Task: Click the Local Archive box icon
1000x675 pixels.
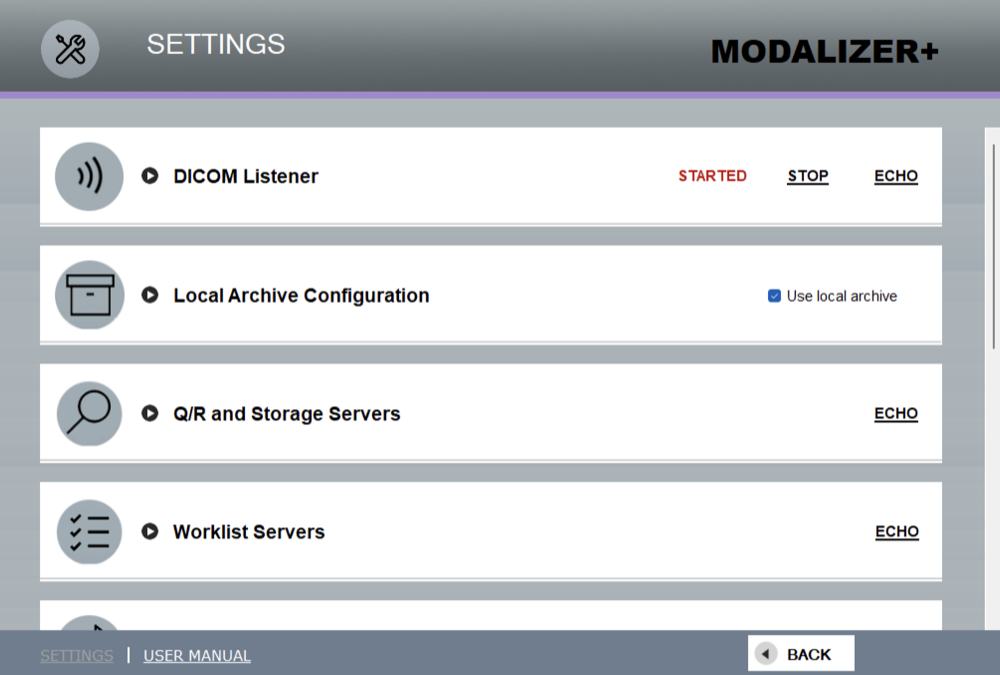Action: click(x=89, y=295)
